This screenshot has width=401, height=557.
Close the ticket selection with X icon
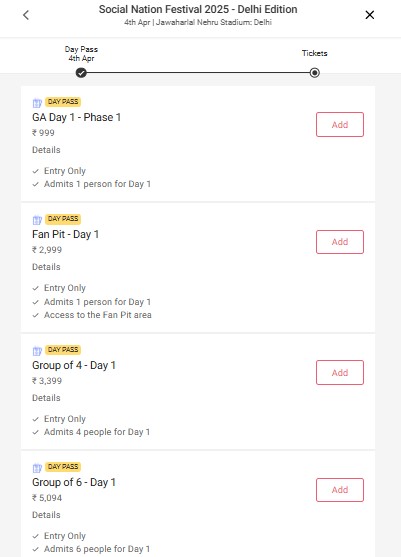pyautogui.click(x=370, y=15)
